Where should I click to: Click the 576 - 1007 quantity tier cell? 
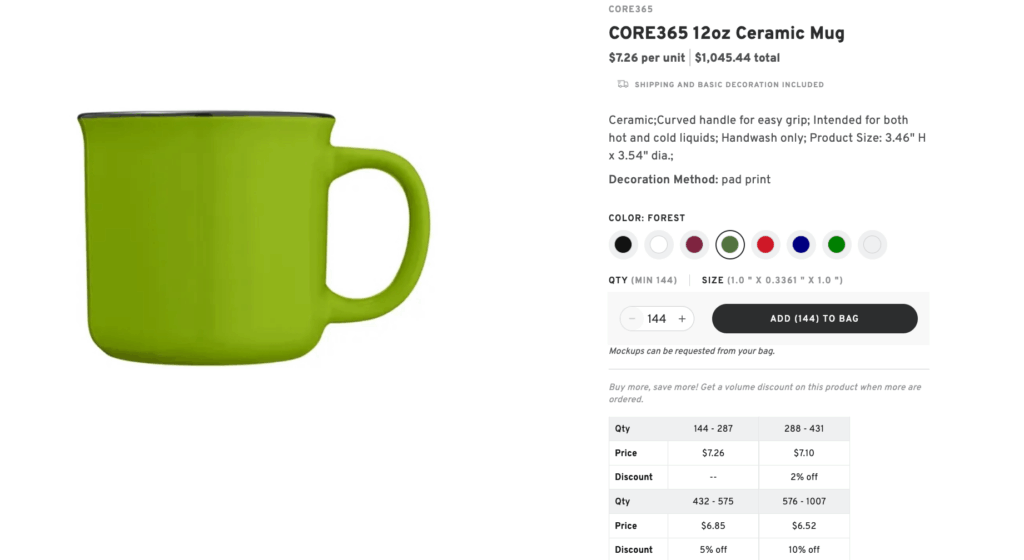(804, 501)
